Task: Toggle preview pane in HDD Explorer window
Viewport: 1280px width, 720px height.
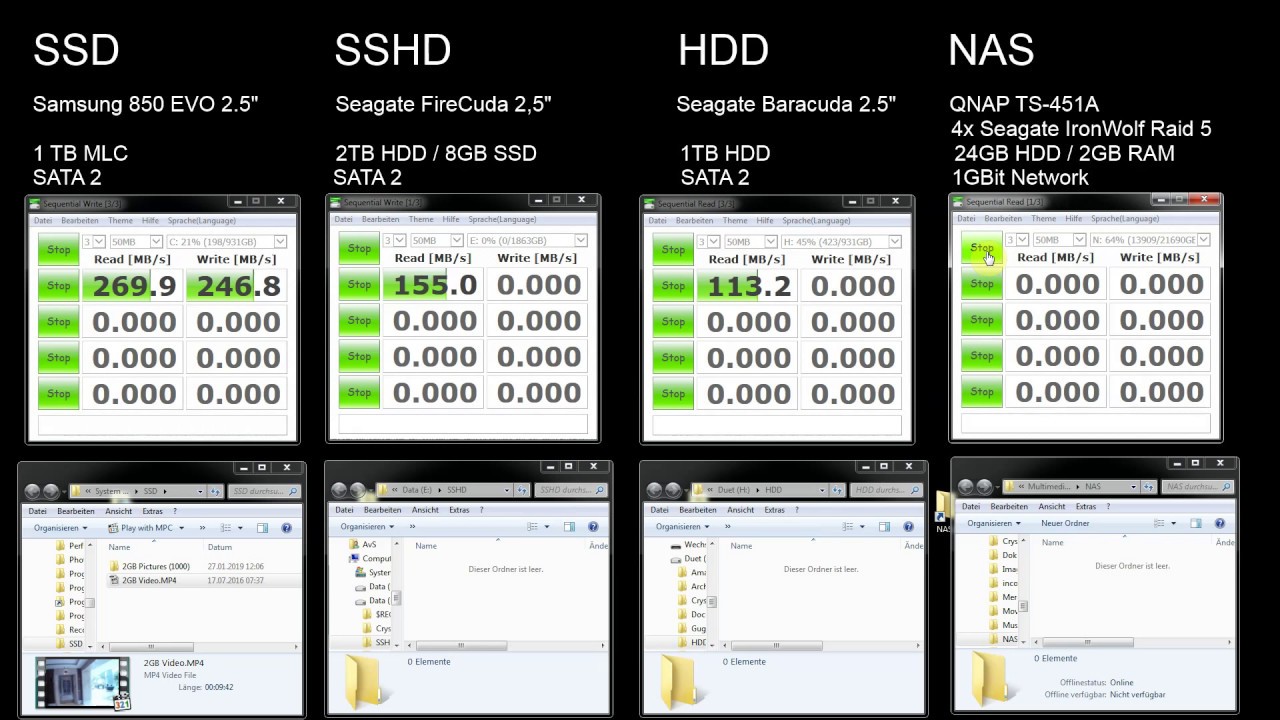Action: 884,526
